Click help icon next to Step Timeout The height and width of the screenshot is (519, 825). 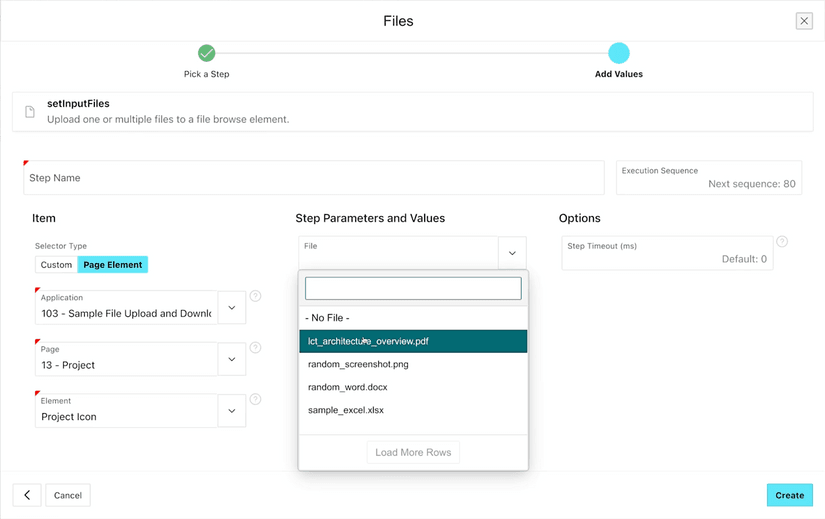click(782, 242)
